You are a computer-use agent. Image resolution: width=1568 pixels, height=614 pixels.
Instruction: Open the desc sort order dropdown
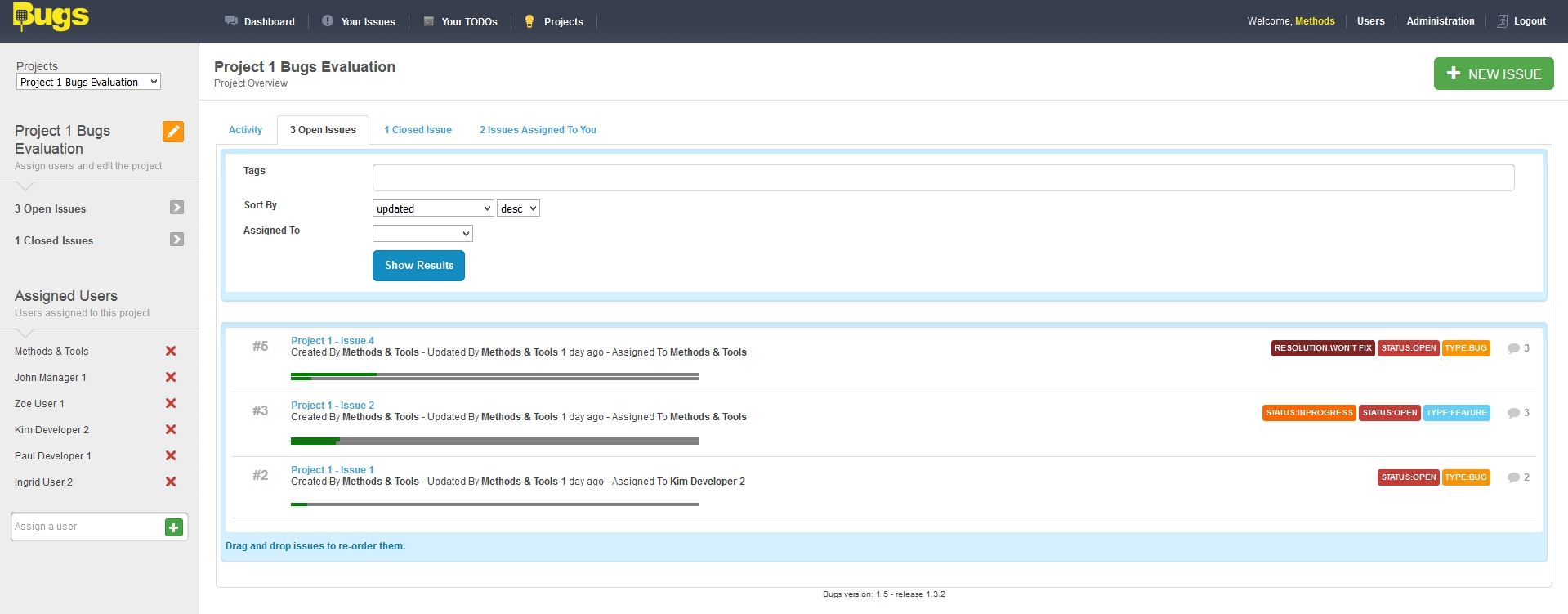pos(518,208)
